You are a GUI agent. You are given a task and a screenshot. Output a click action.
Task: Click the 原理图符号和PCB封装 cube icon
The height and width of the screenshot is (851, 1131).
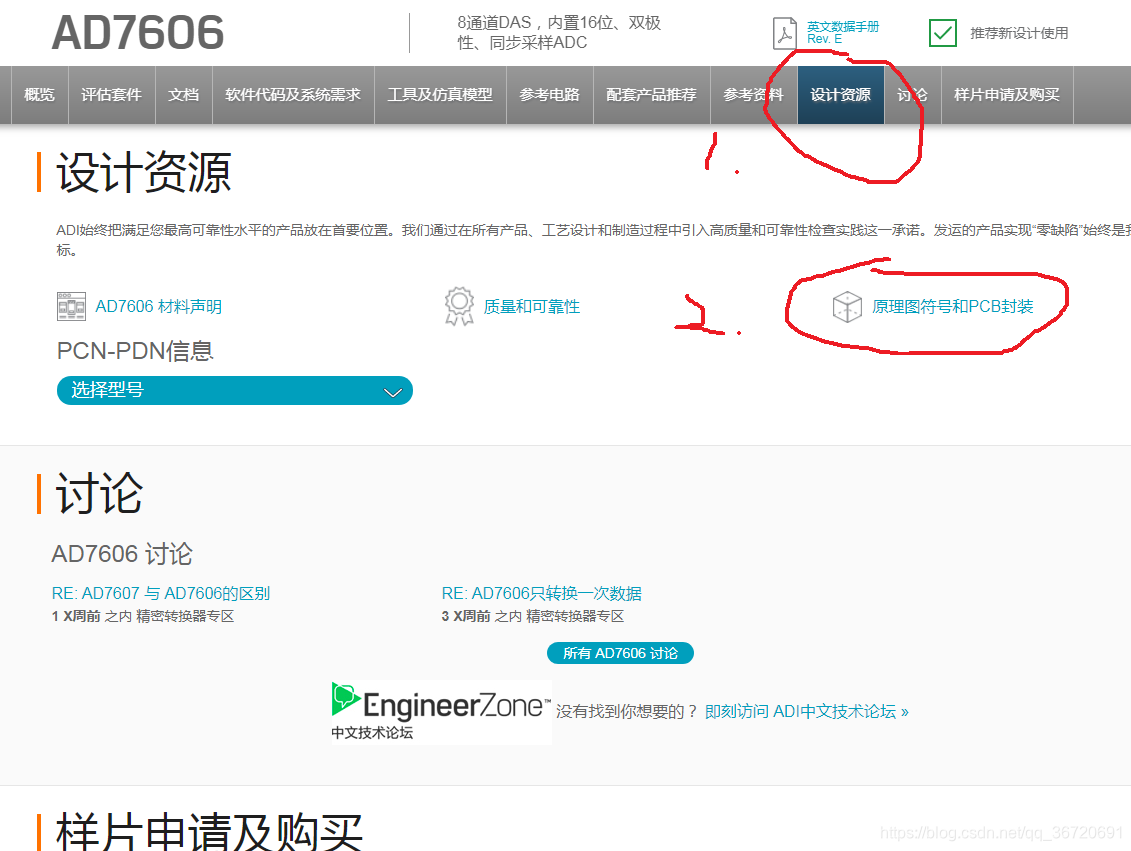point(847,307)
